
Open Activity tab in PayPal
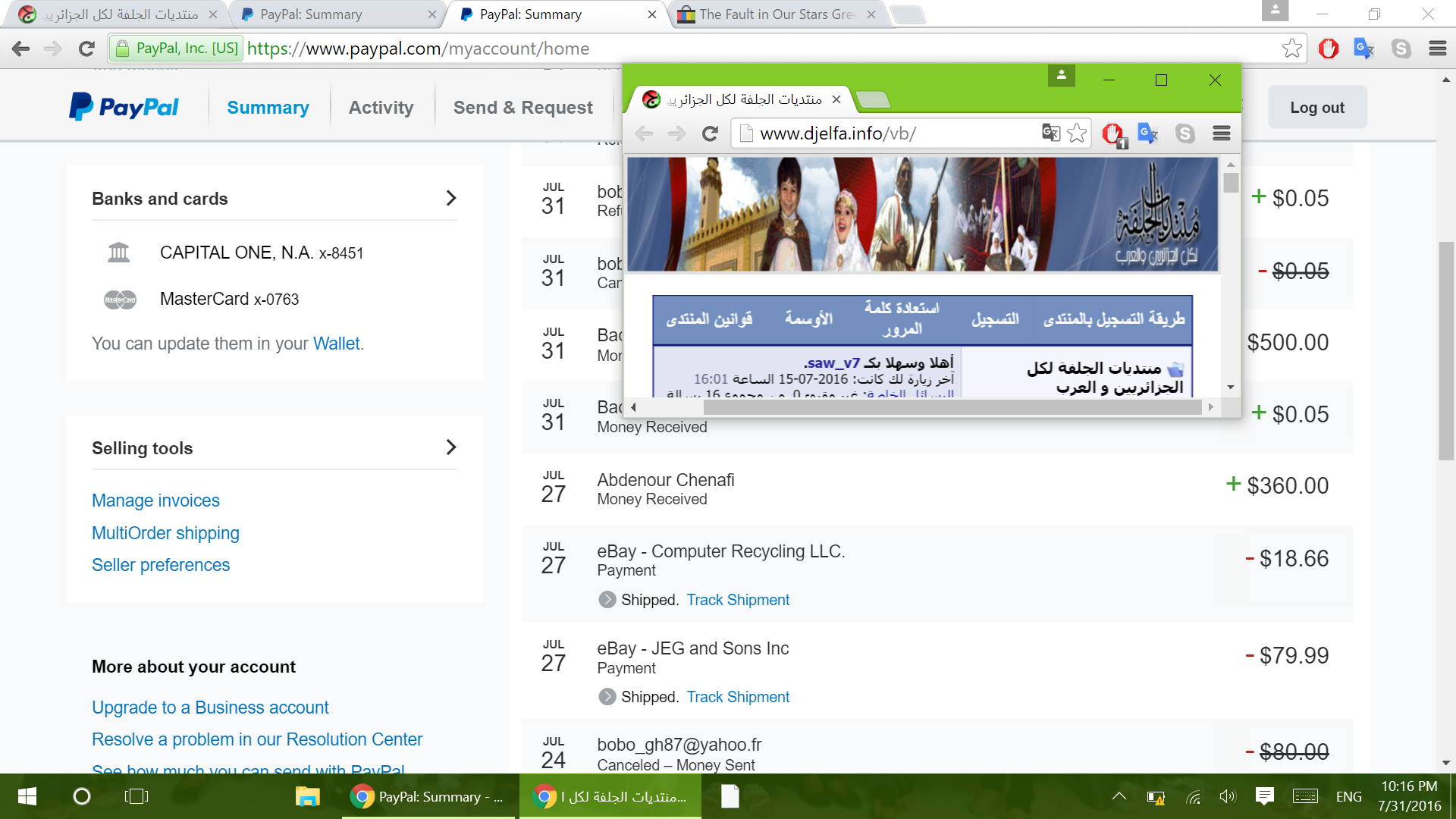click(381, 108)
